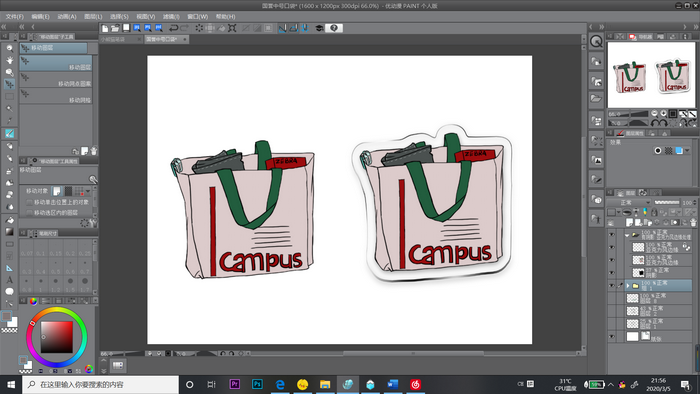Open Layer menu (图层)
The width and height of the screenshot is (700, 394).
click(x=93, y=17)
